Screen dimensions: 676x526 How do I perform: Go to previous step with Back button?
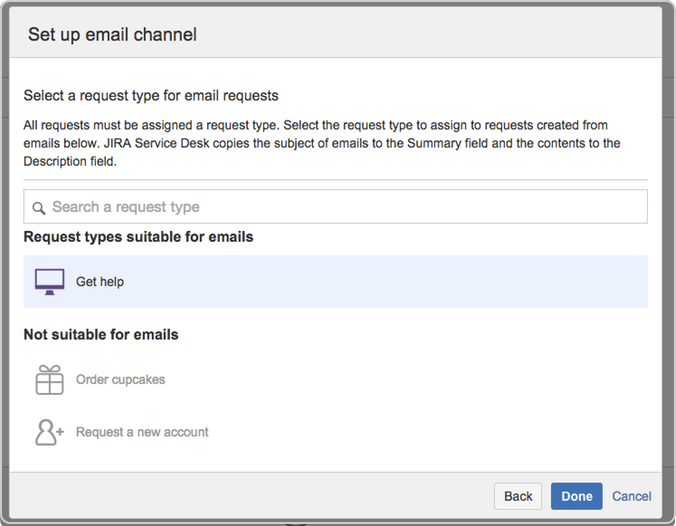click(518, 496)
